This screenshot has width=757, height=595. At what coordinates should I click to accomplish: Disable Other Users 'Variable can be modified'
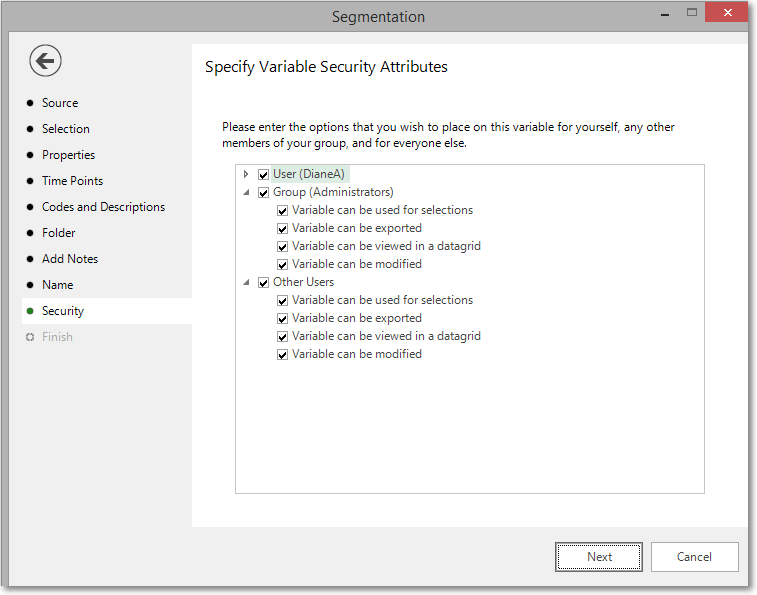pos(282,355)
